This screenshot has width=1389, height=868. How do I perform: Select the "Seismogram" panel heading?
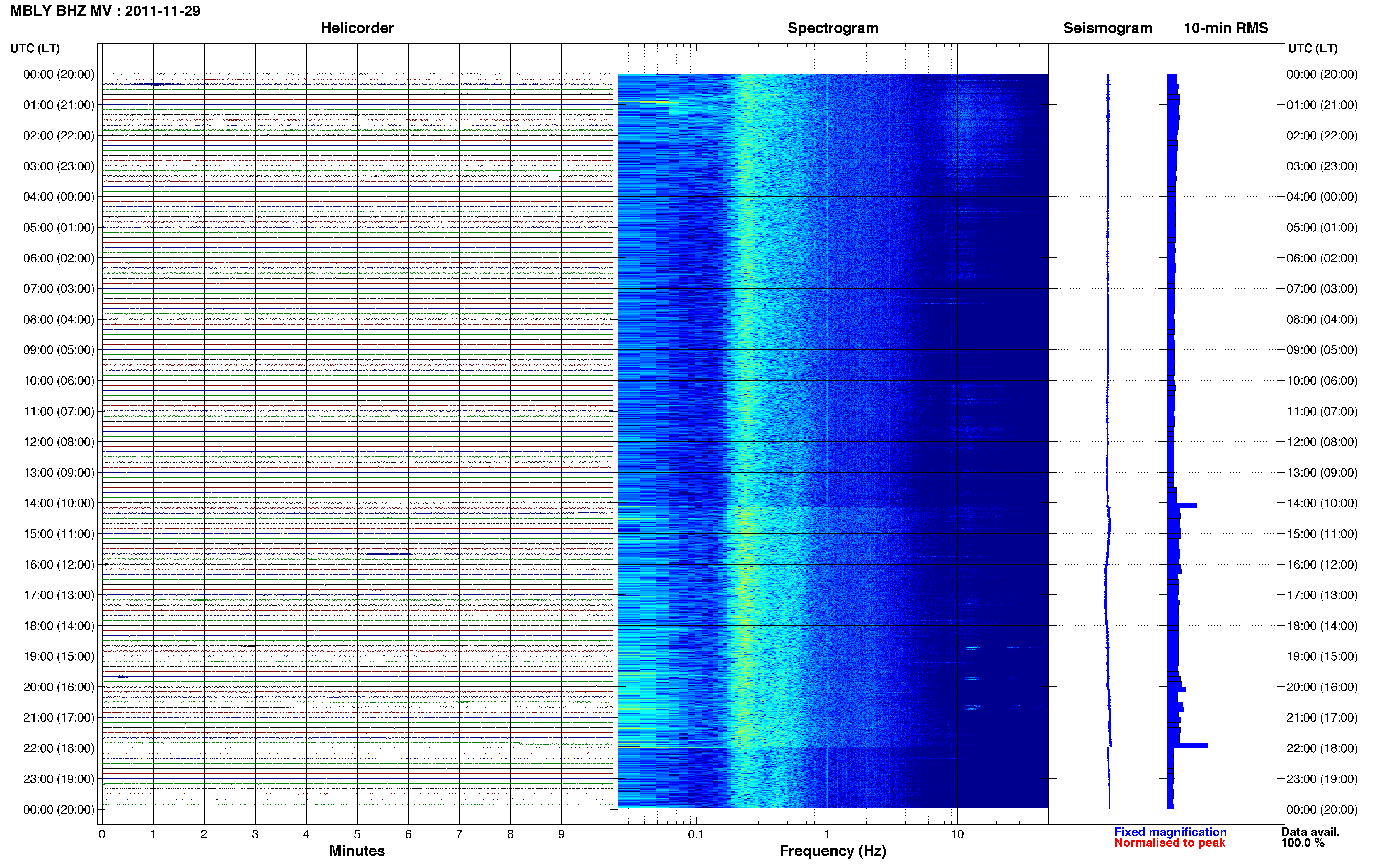[x=1107, y=28]
